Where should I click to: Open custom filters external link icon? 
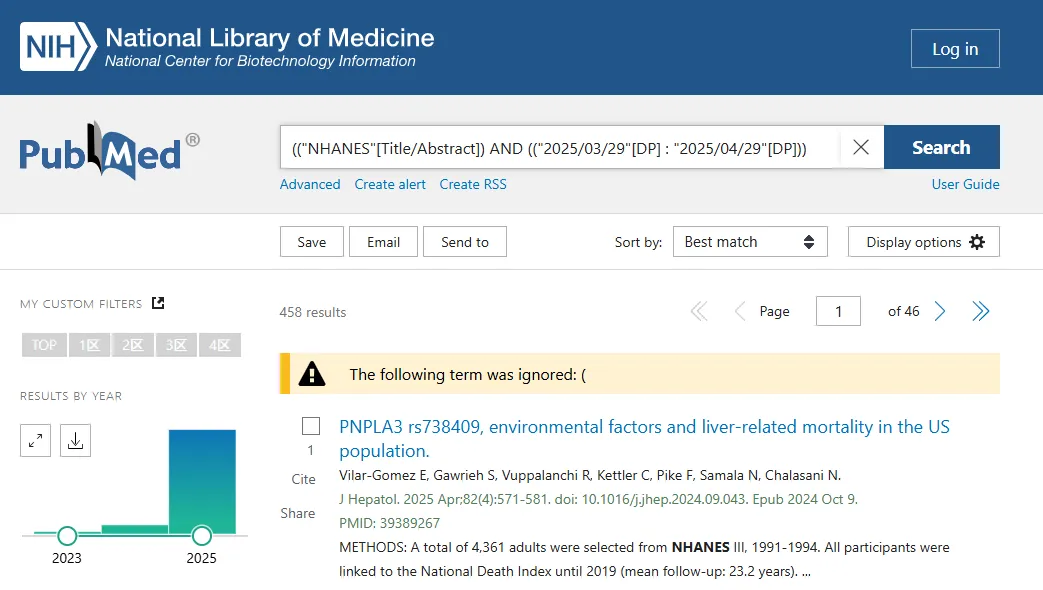(x=158, y=303)
